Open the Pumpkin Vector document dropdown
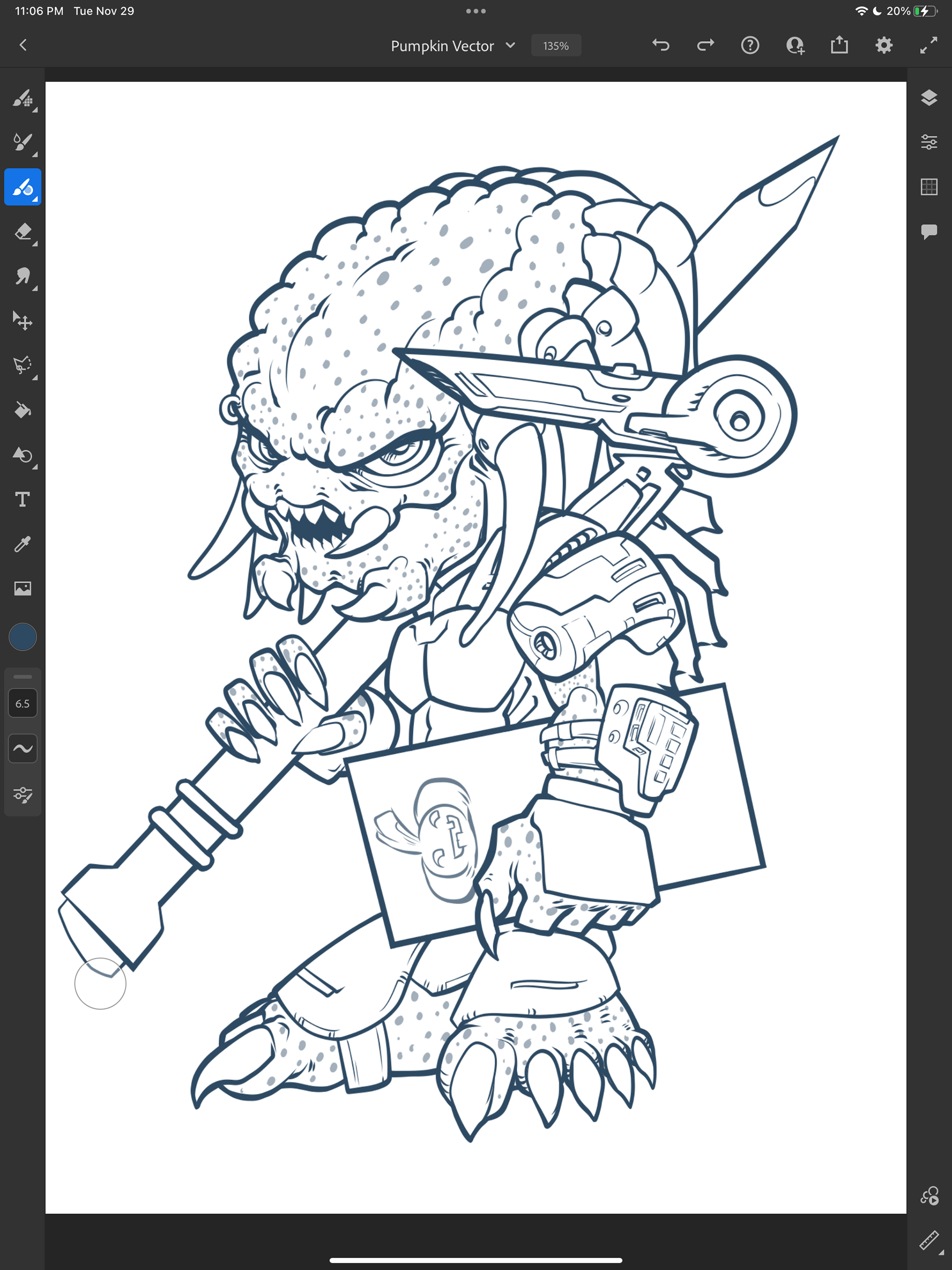 click(x=453, y=46)
